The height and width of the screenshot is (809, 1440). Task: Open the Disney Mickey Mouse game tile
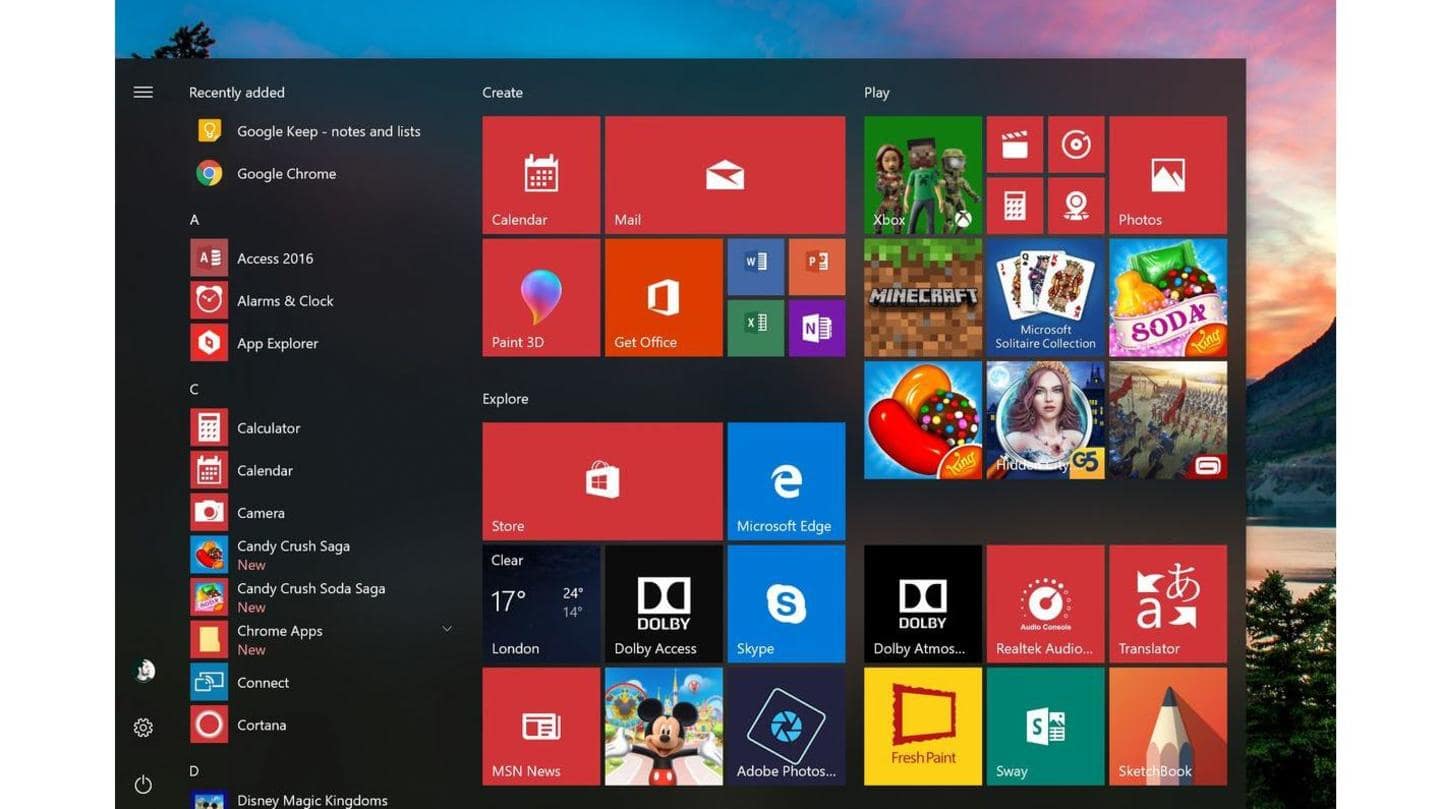click(x=664, y=726)
